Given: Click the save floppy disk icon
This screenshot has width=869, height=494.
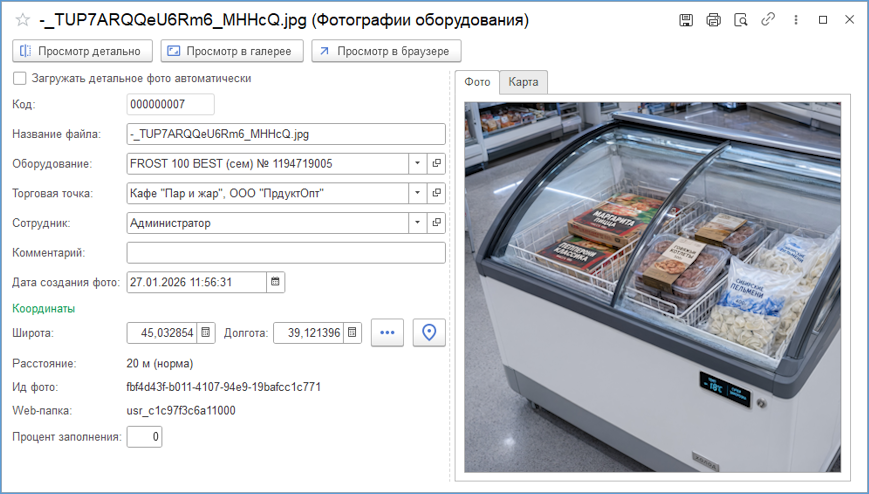Looking at the screenshot, I should 686,21.
